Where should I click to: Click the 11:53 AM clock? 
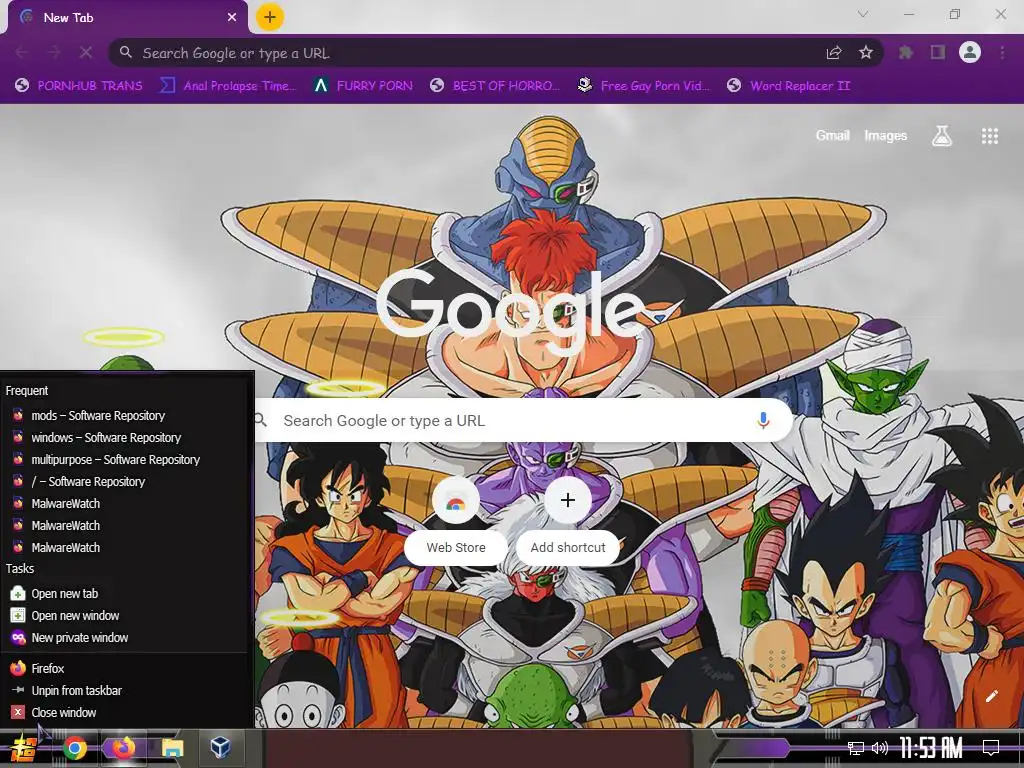[x=931, y=748]
